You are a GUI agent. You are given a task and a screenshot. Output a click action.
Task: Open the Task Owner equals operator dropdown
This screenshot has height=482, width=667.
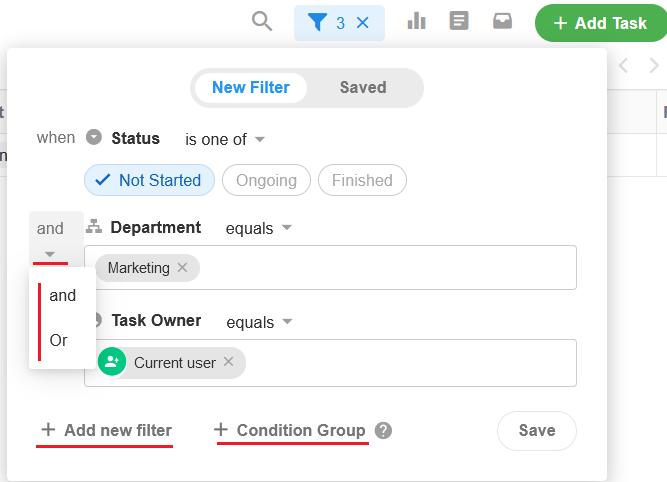click(259, 322)
